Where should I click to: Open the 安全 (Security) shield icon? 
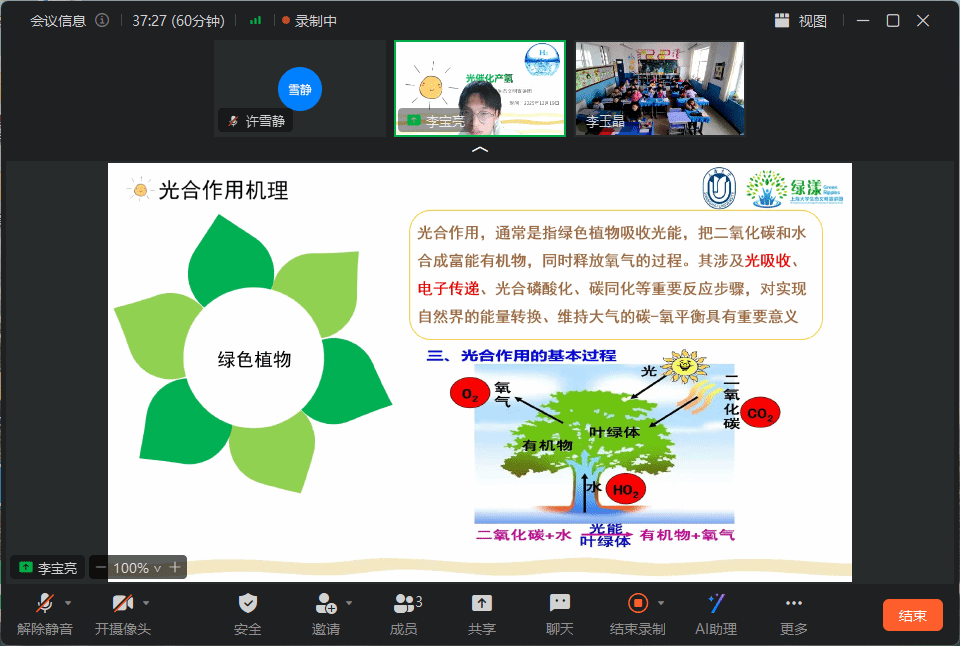[247, 603]
